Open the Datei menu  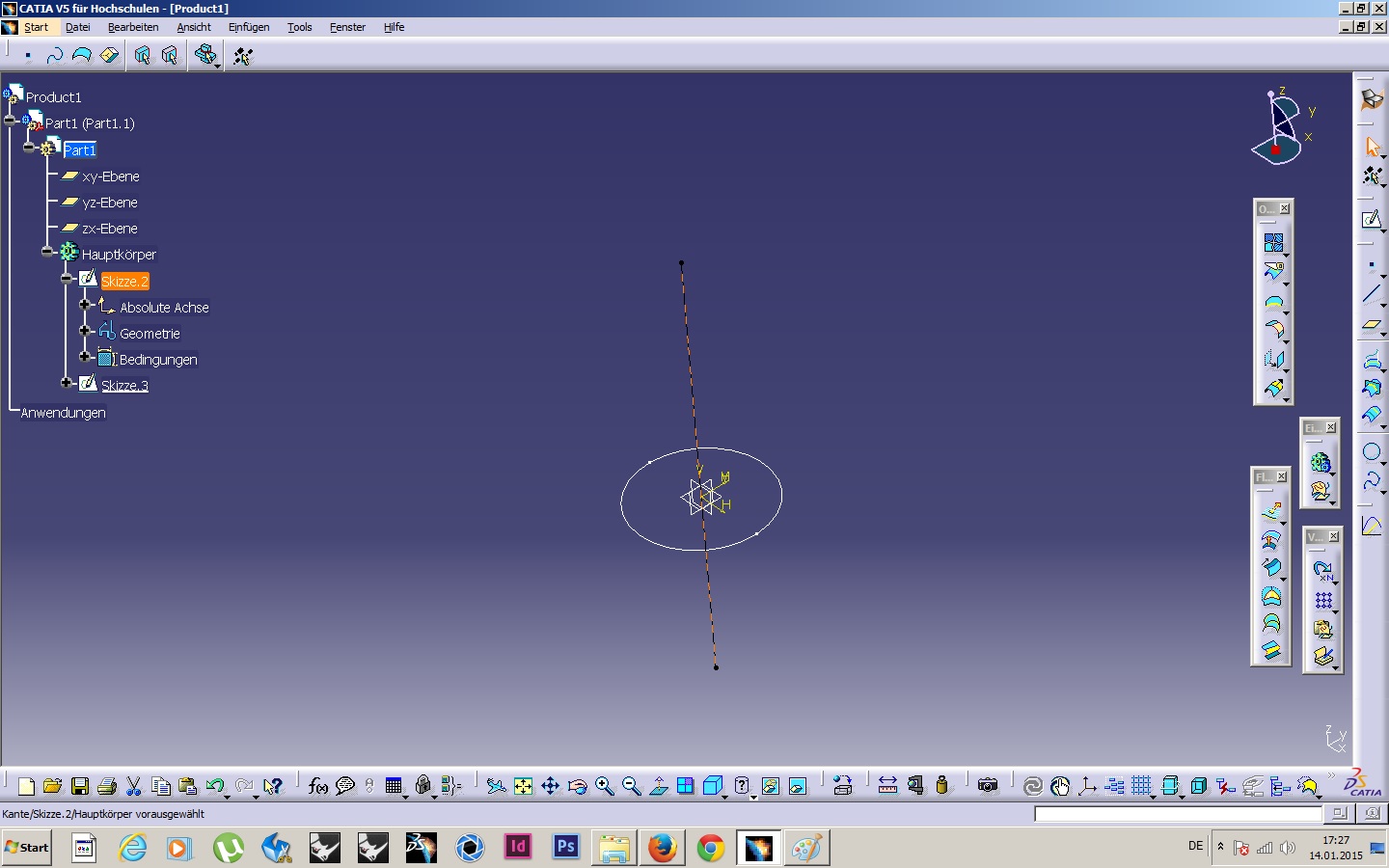(78, 27)
